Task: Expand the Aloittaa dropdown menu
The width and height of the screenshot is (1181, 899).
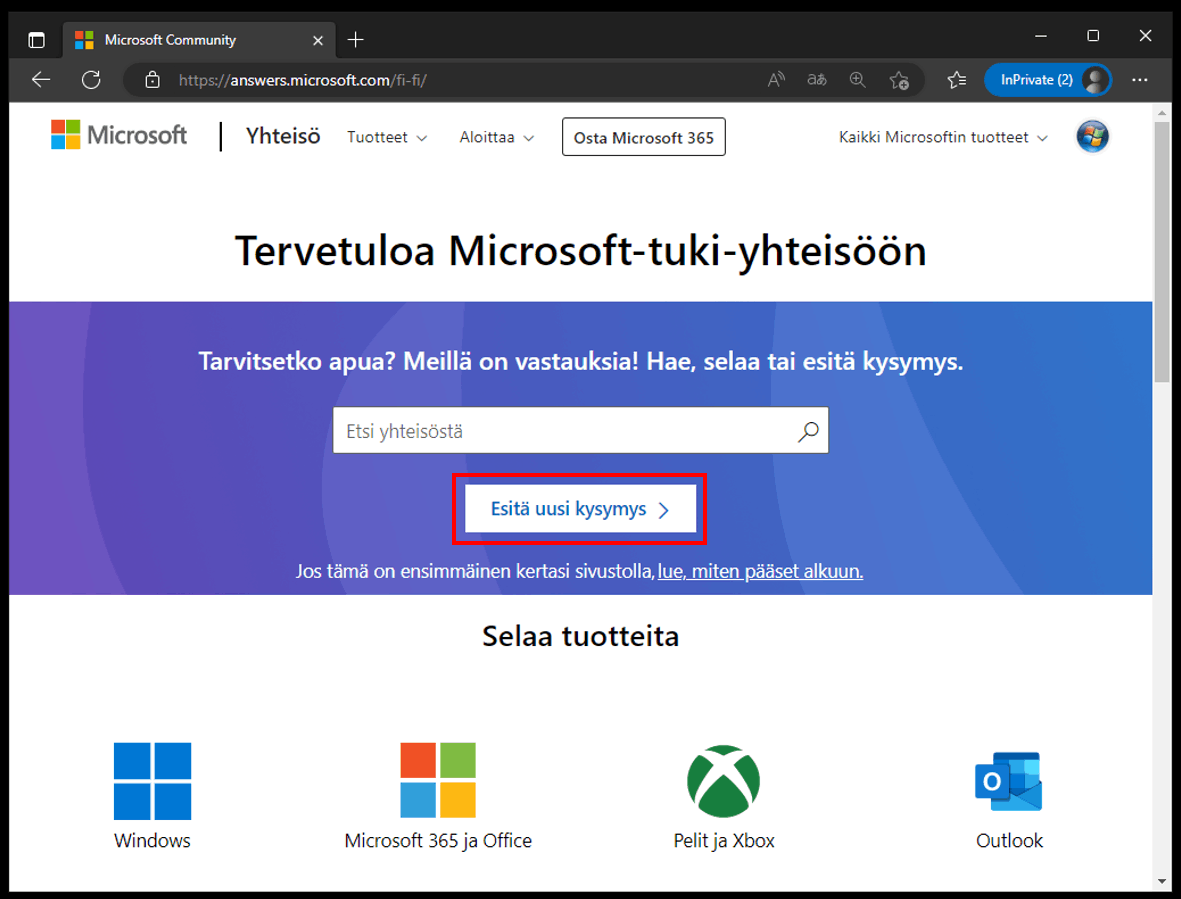Action: (x=497, y=137)
